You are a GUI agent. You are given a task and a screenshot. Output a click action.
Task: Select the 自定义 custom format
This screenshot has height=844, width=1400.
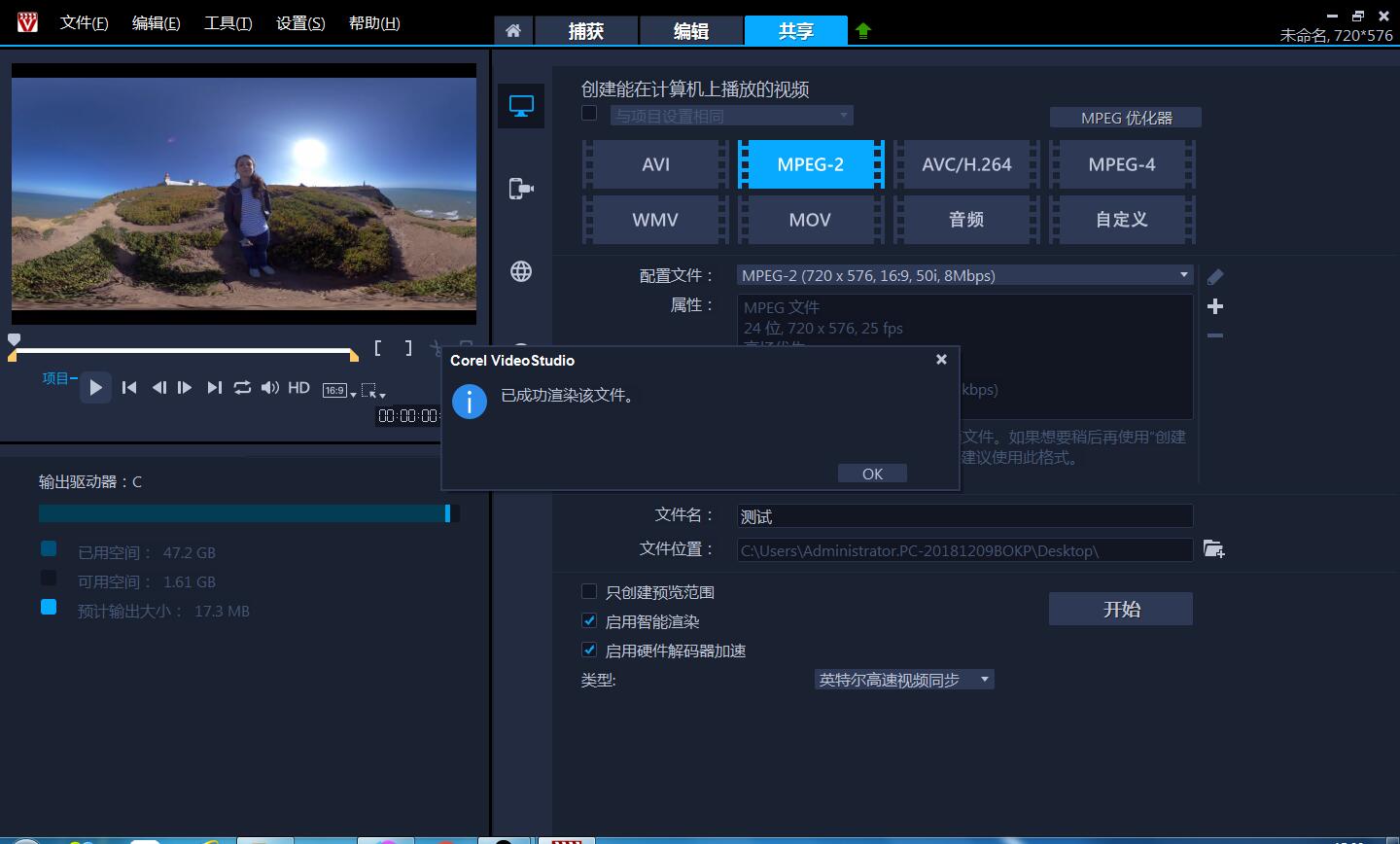[x=1122, y=220]
